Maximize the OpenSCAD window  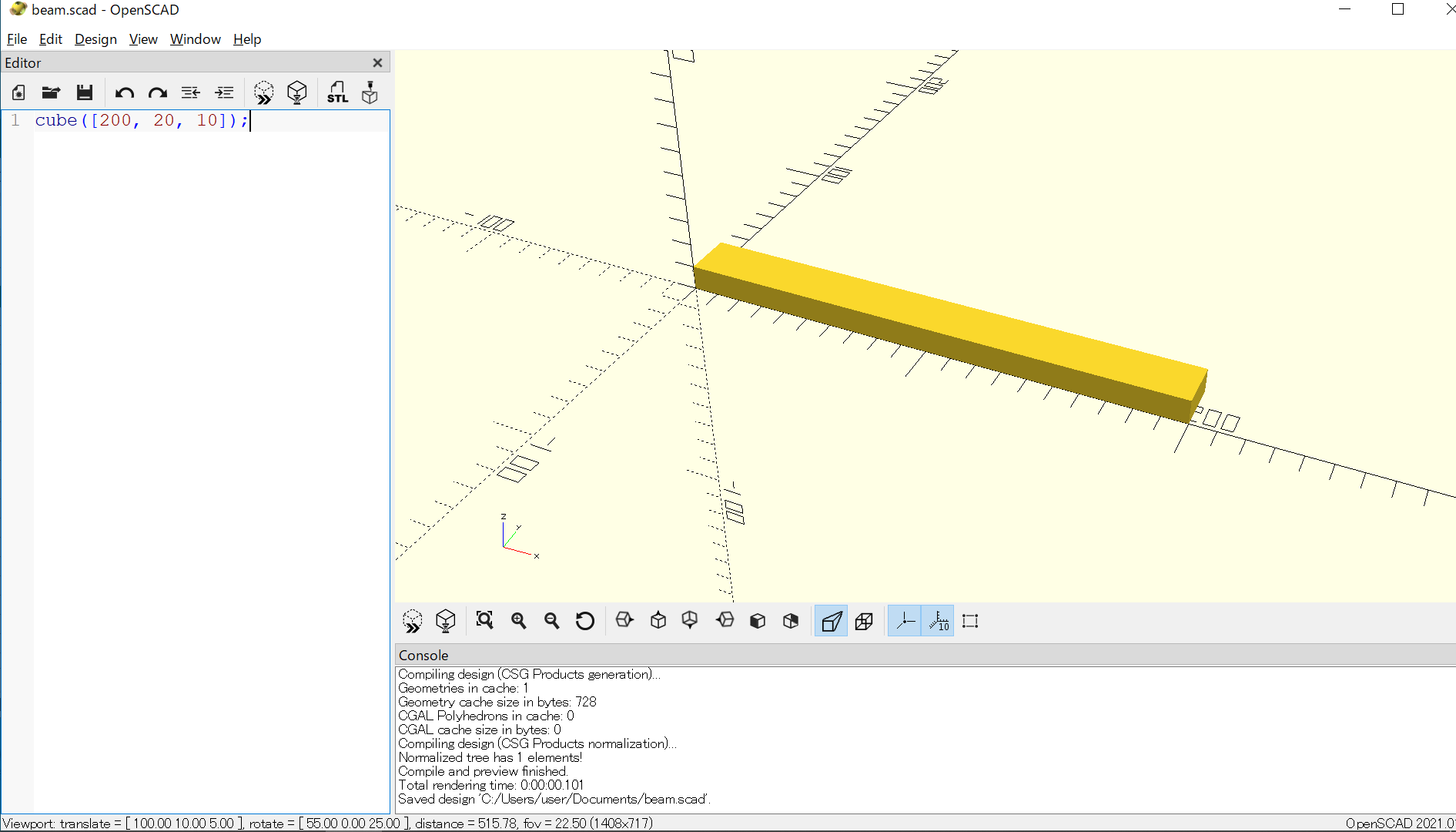1398,10
